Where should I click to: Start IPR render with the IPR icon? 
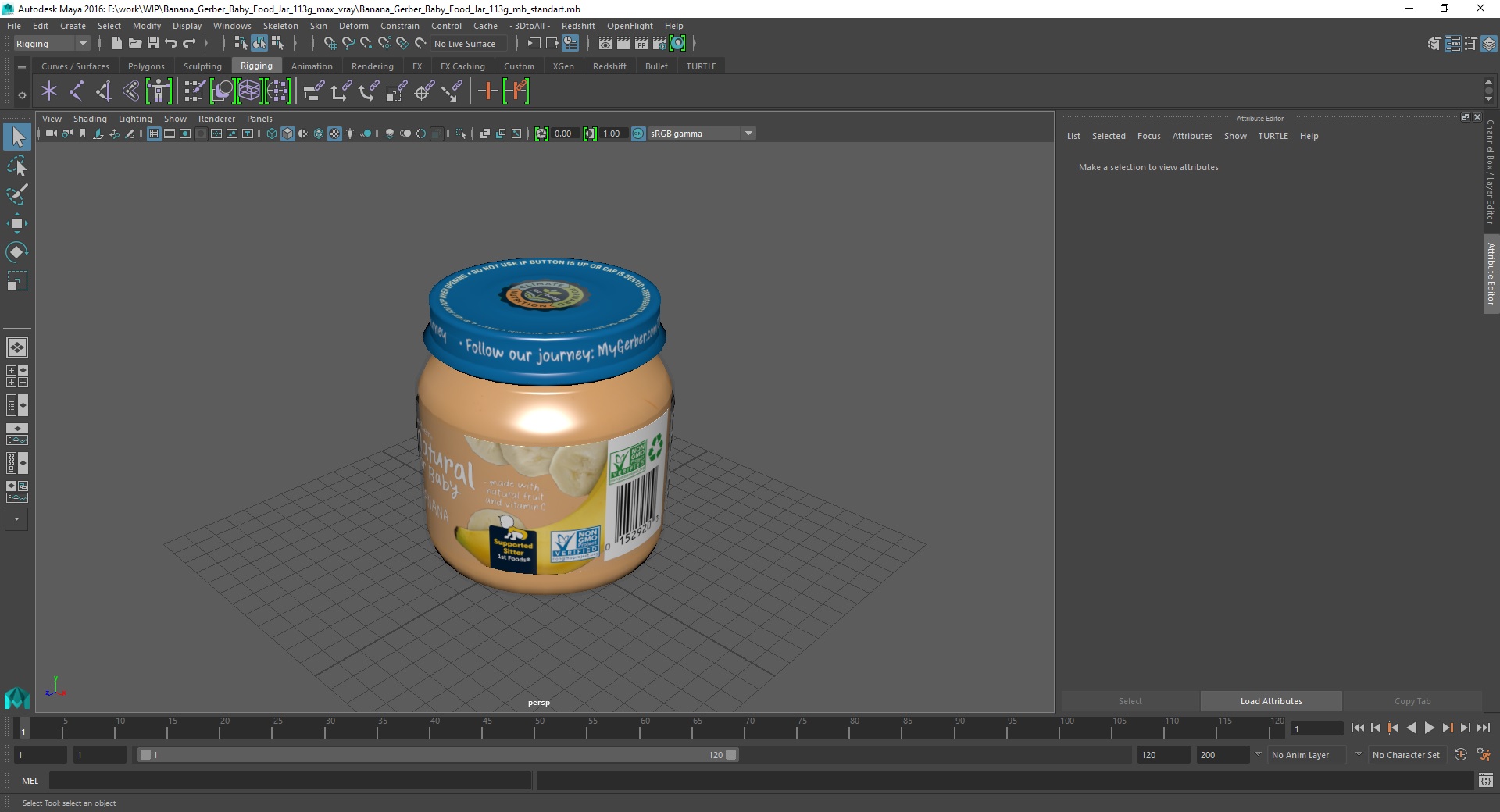[x=641, y=44]
